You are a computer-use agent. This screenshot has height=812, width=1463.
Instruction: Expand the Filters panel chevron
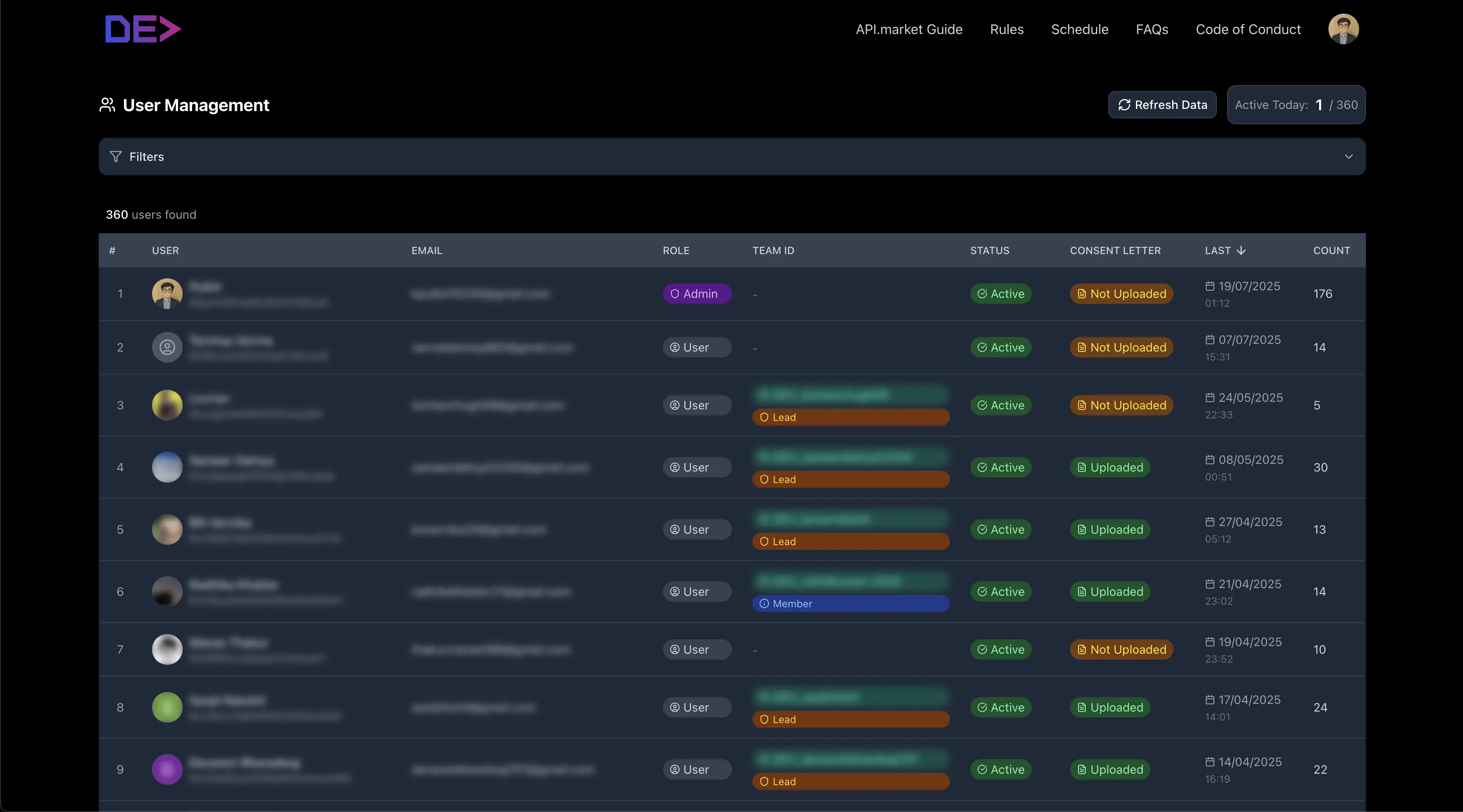1348,157
